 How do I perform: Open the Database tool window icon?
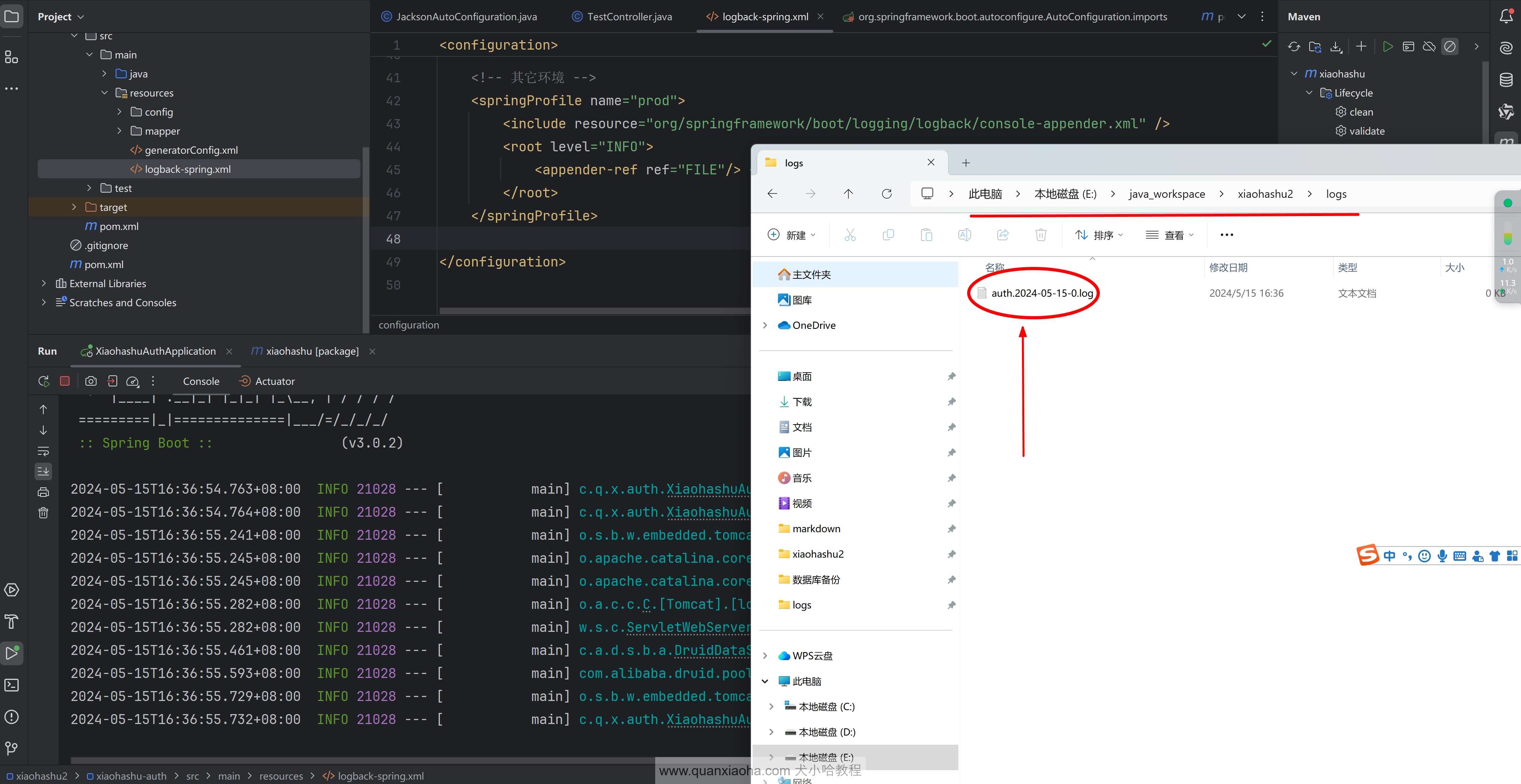[1506, 80]
